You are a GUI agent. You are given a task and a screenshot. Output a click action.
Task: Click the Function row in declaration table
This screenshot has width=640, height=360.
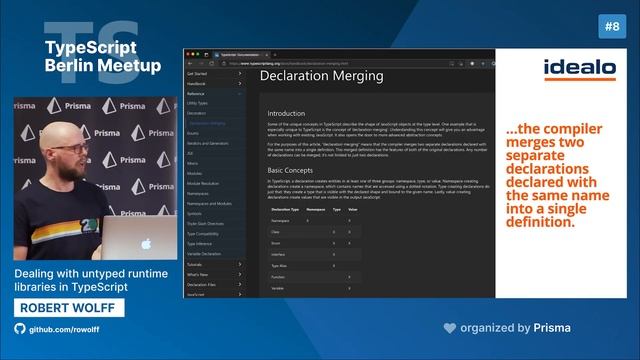point(314,277)
